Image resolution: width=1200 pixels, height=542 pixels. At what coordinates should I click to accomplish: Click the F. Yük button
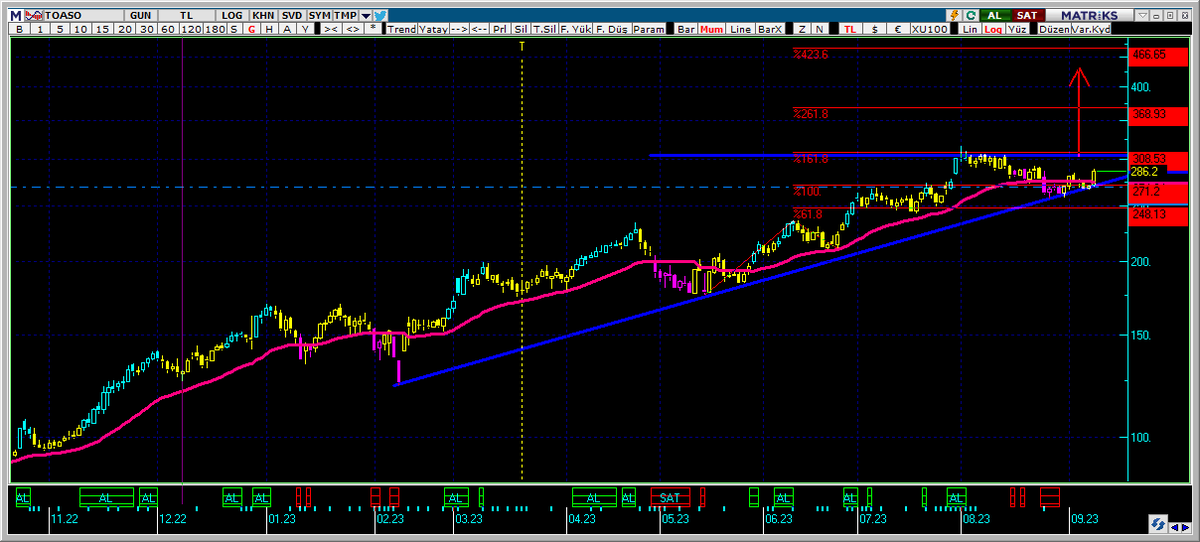[x=576, y=29]
